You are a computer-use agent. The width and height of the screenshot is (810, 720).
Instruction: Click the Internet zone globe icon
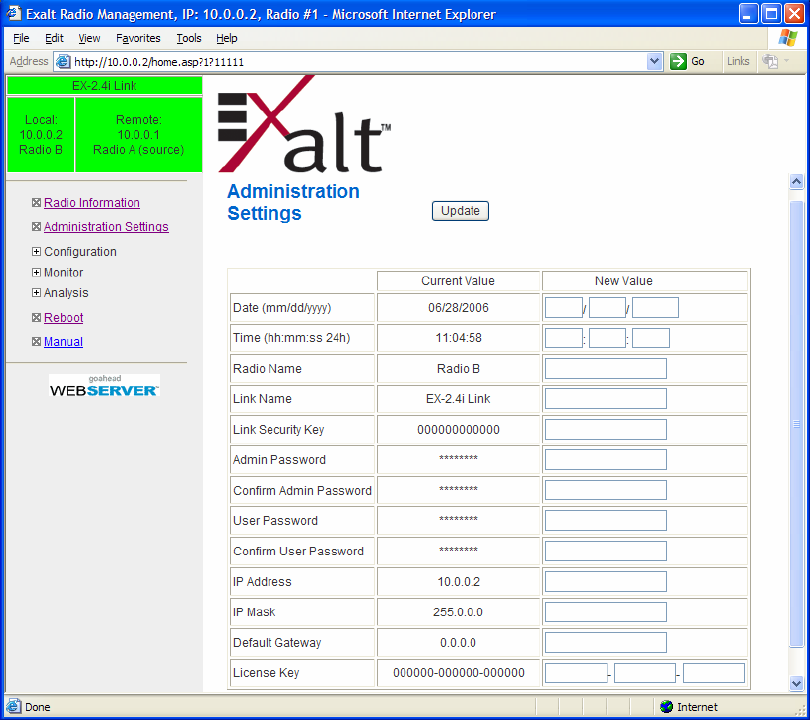pyautogui.click(x=666, y=706)
